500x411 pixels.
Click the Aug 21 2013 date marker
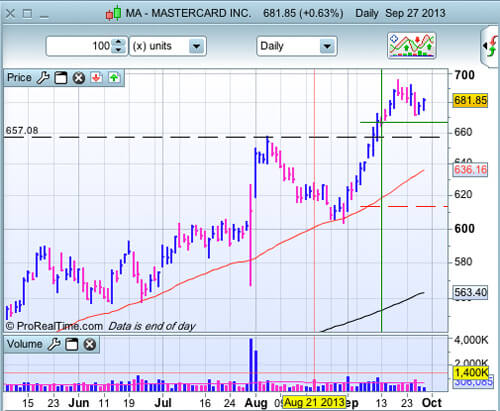314,402
